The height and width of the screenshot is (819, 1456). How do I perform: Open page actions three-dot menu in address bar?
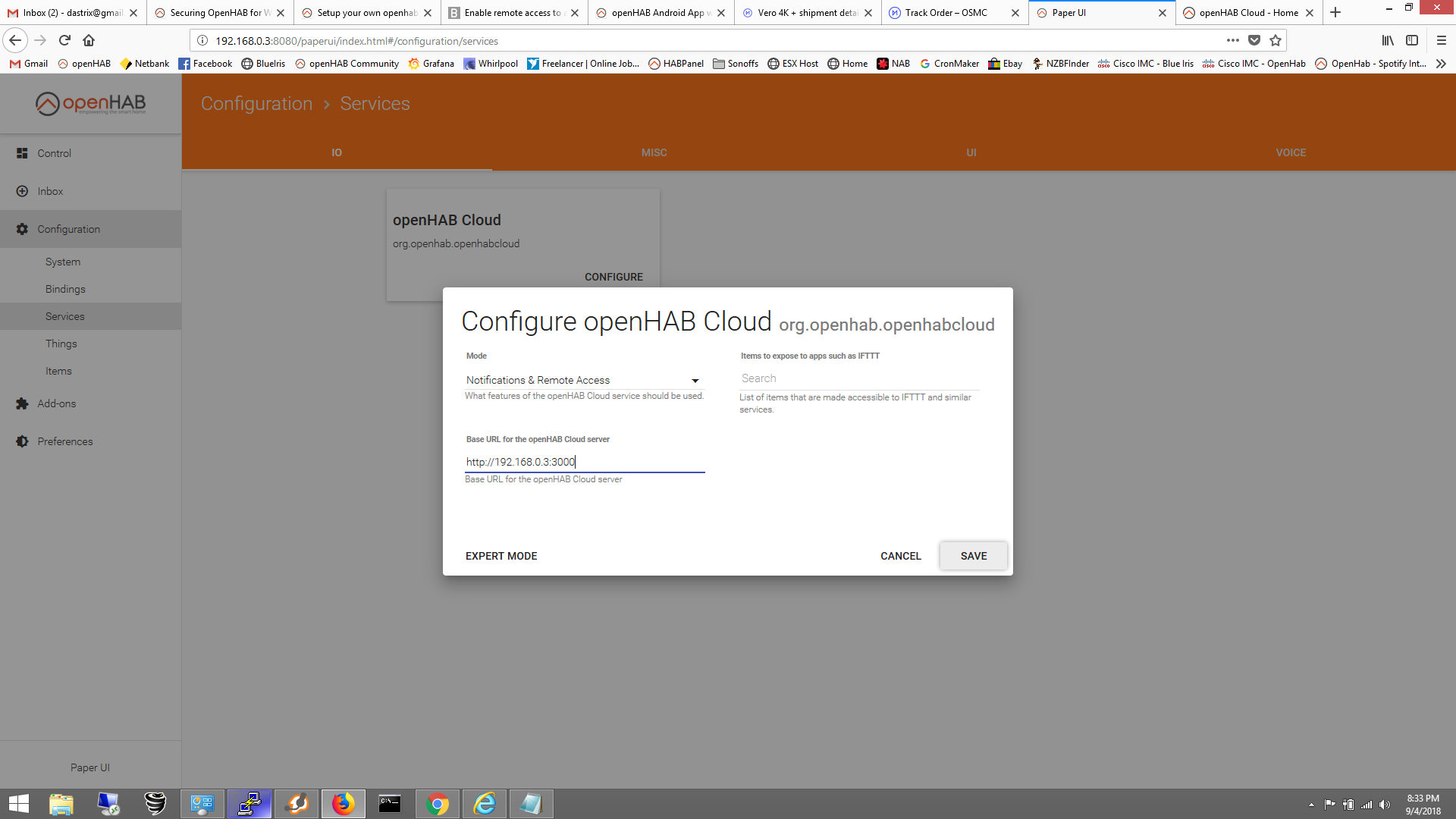(x=1233, y=40)
